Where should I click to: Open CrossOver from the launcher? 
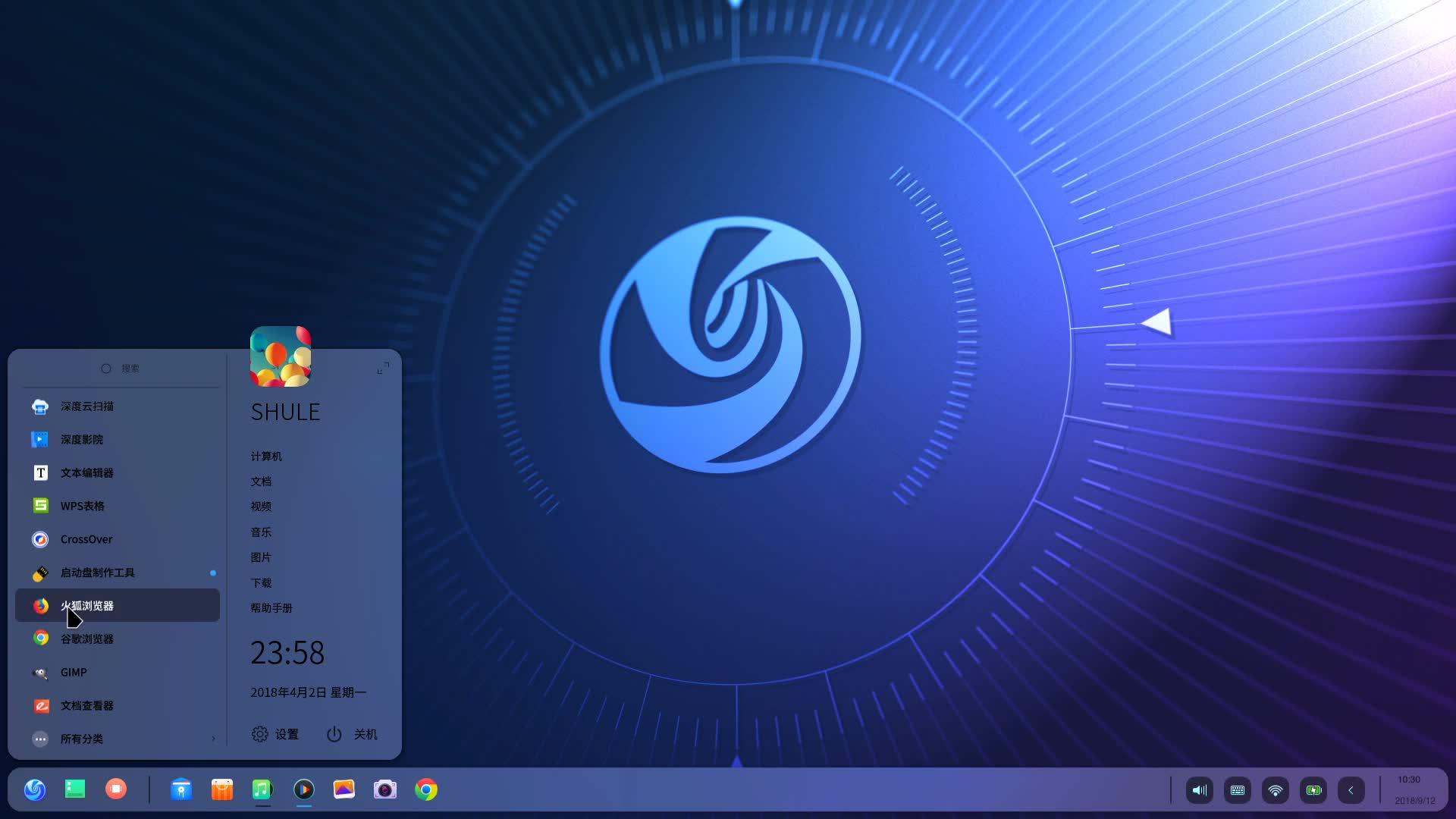(118, 539)
